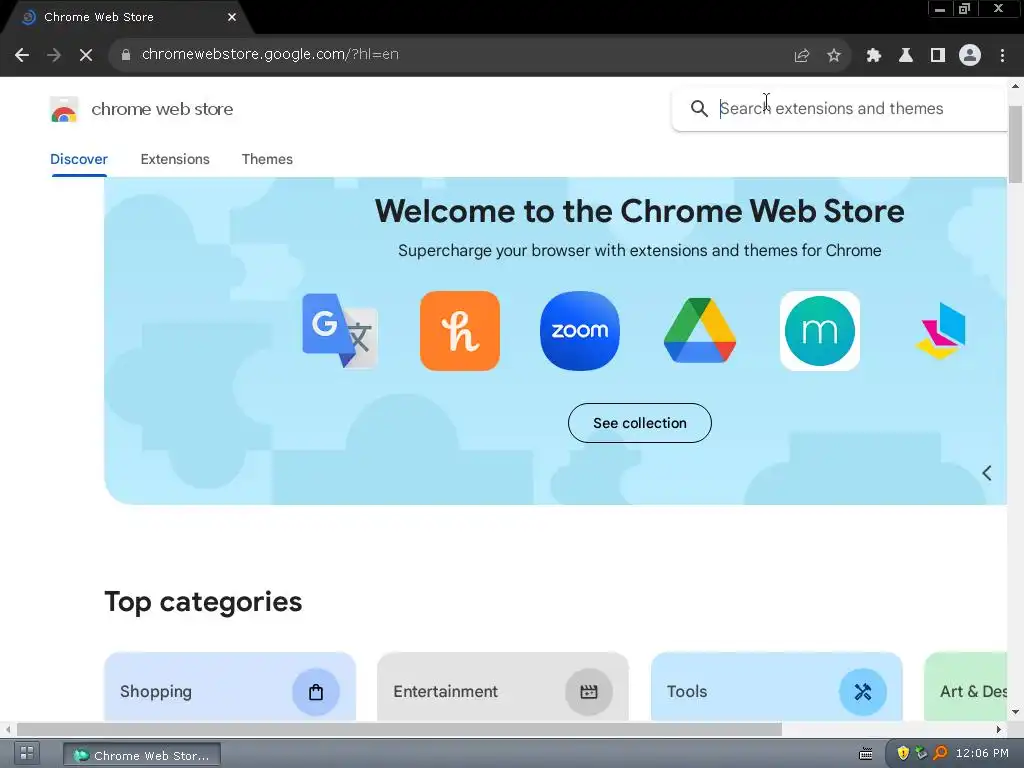Switch to the Themes tab
This screenshot has width=1024, height=768.
pos(267,159)
